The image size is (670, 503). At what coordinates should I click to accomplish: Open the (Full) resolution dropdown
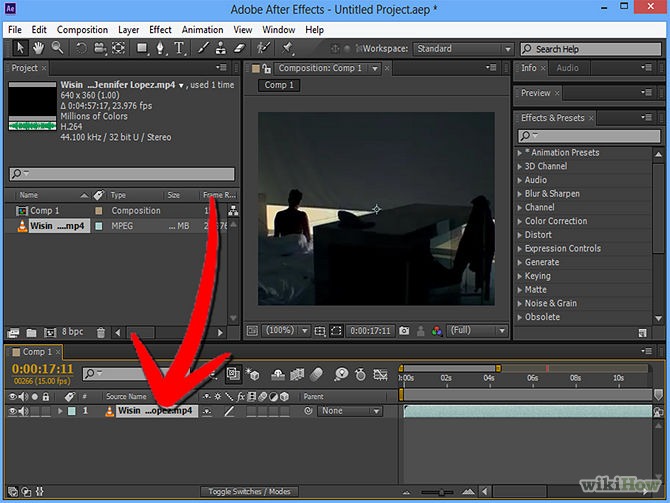(477, 330)
